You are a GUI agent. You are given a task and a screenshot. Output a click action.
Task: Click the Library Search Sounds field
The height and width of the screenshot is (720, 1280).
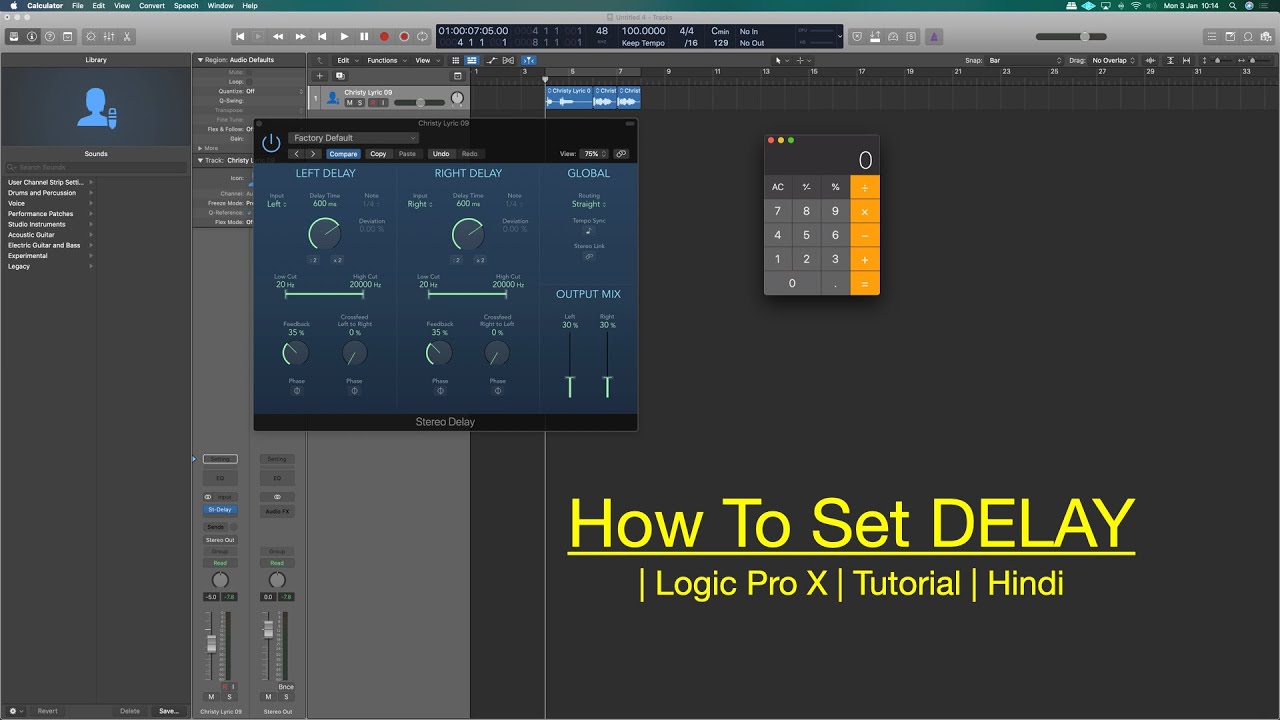coord(96,167)
